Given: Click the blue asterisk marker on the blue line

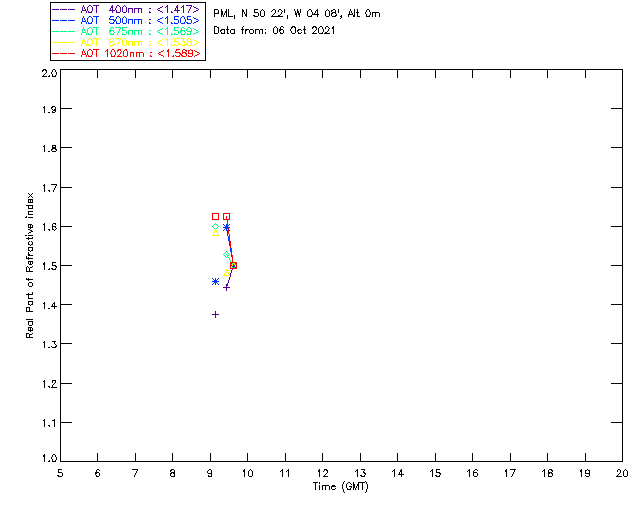Looking at the screenshot, I should pyautogui.click(x=227, y=227).
